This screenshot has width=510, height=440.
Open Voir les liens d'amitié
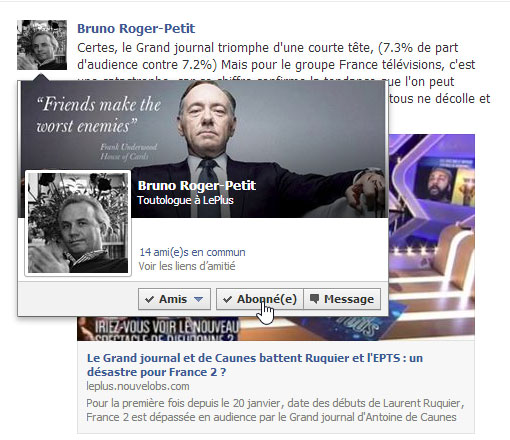[x=187, y=266]
